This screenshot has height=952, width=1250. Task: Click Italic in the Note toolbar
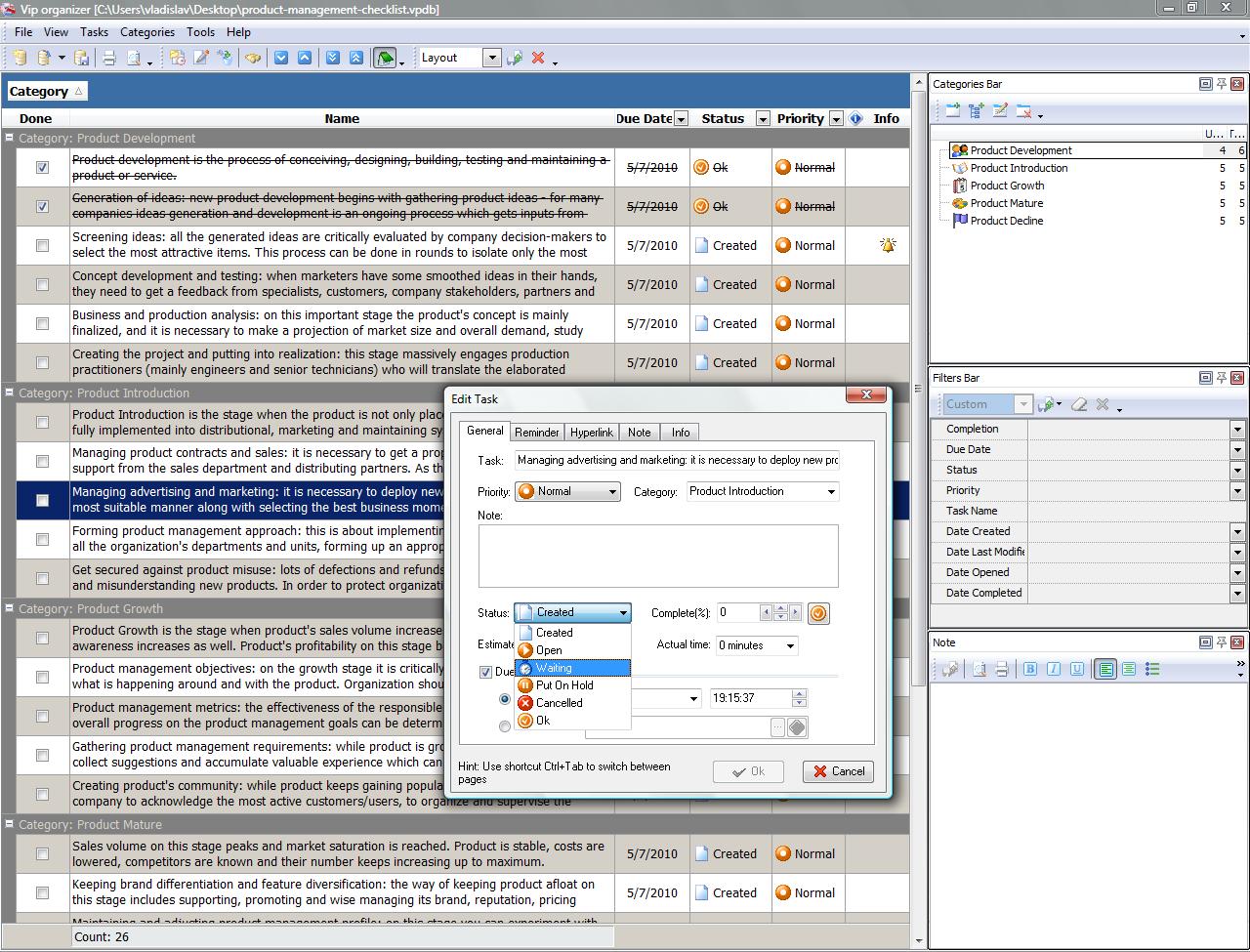pos(1054,669)
